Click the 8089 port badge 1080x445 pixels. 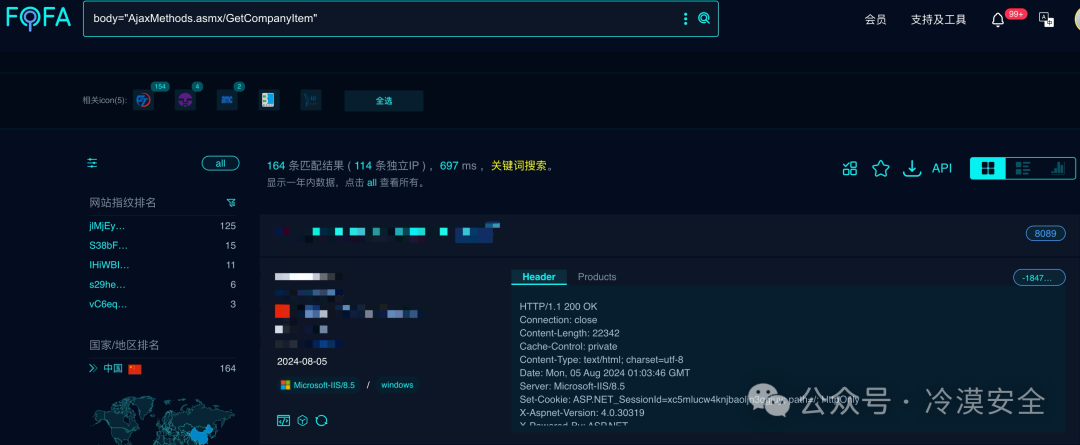1045,234
